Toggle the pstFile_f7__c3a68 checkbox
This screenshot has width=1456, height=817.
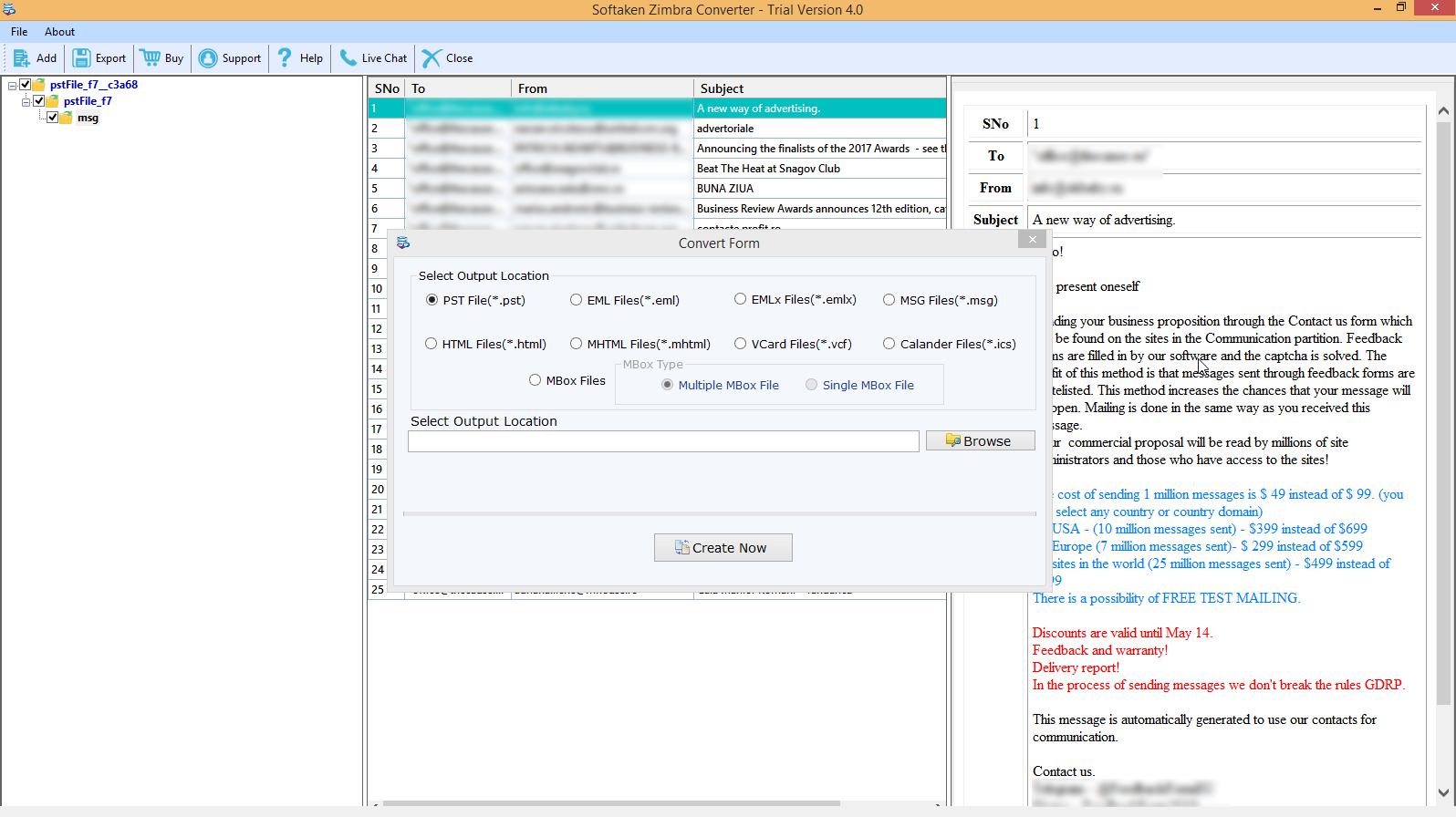click(26, 85)
